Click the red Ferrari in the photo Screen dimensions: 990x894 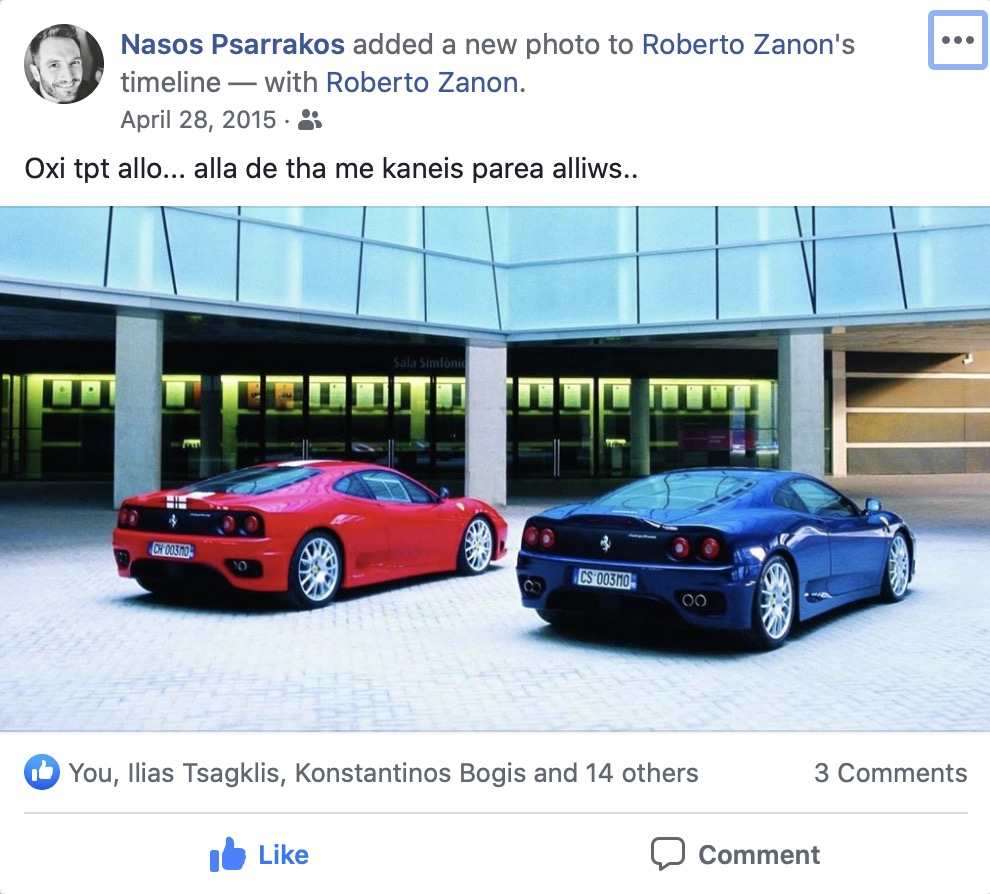pyautogui.click(x=309, y=532)
